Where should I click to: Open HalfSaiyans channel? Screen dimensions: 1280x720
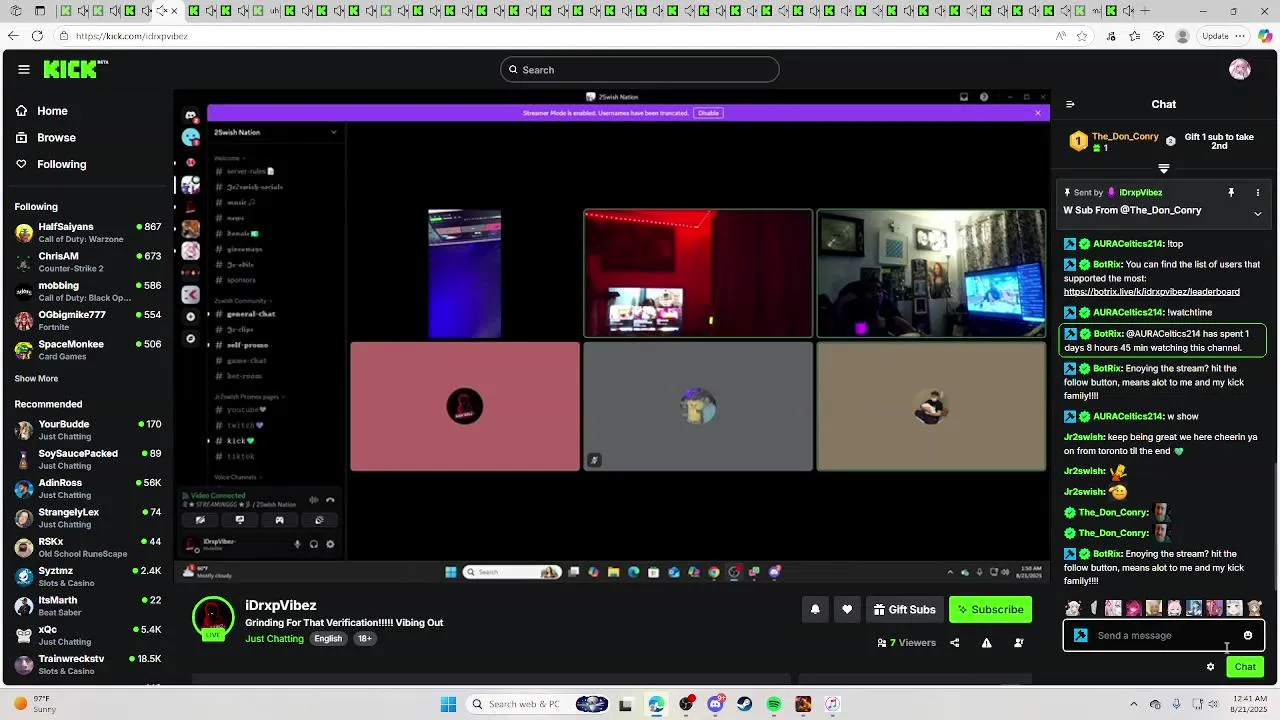(x=88, y=232)
